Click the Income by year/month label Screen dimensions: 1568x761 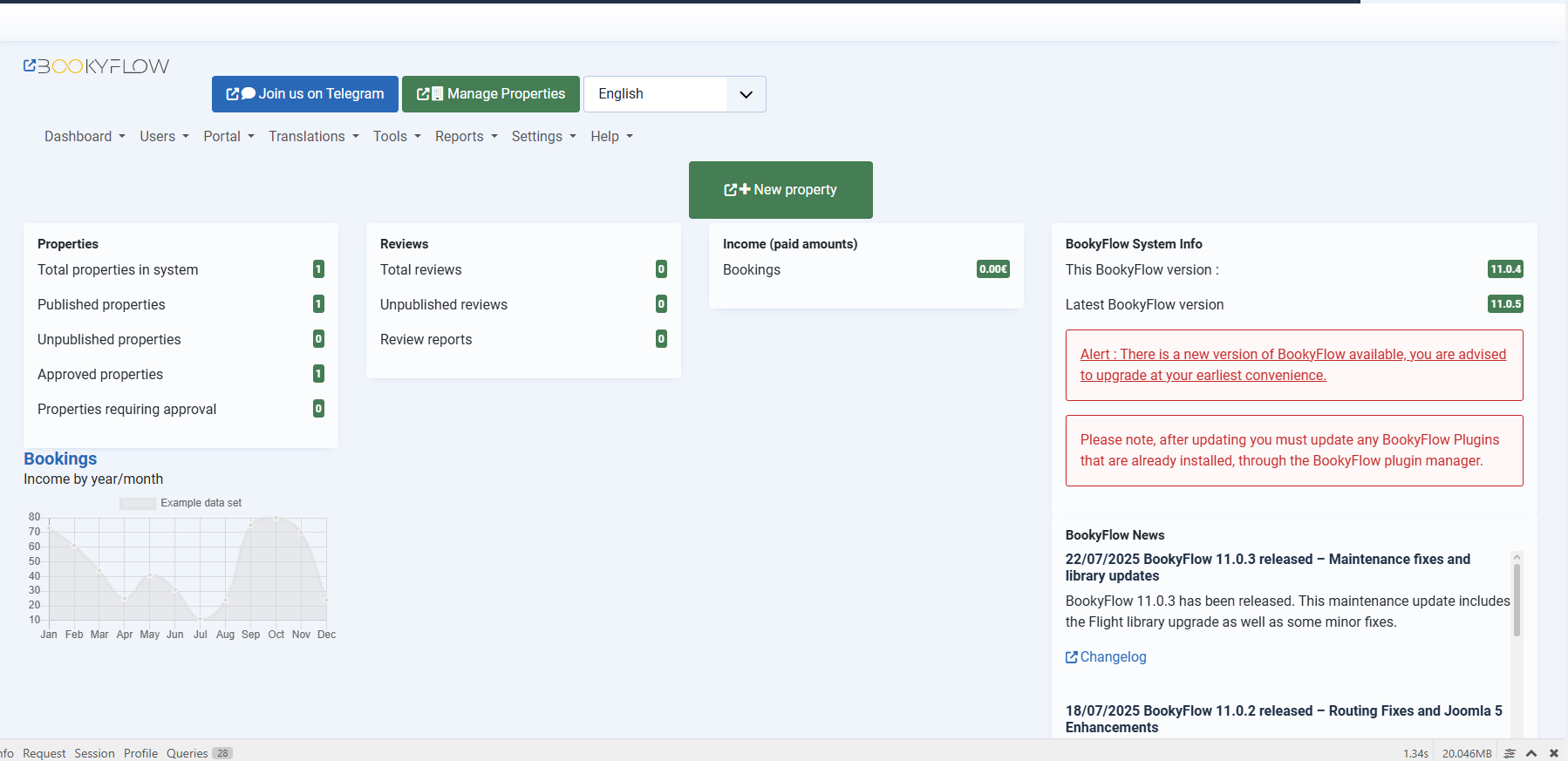[x=93, y=479]
